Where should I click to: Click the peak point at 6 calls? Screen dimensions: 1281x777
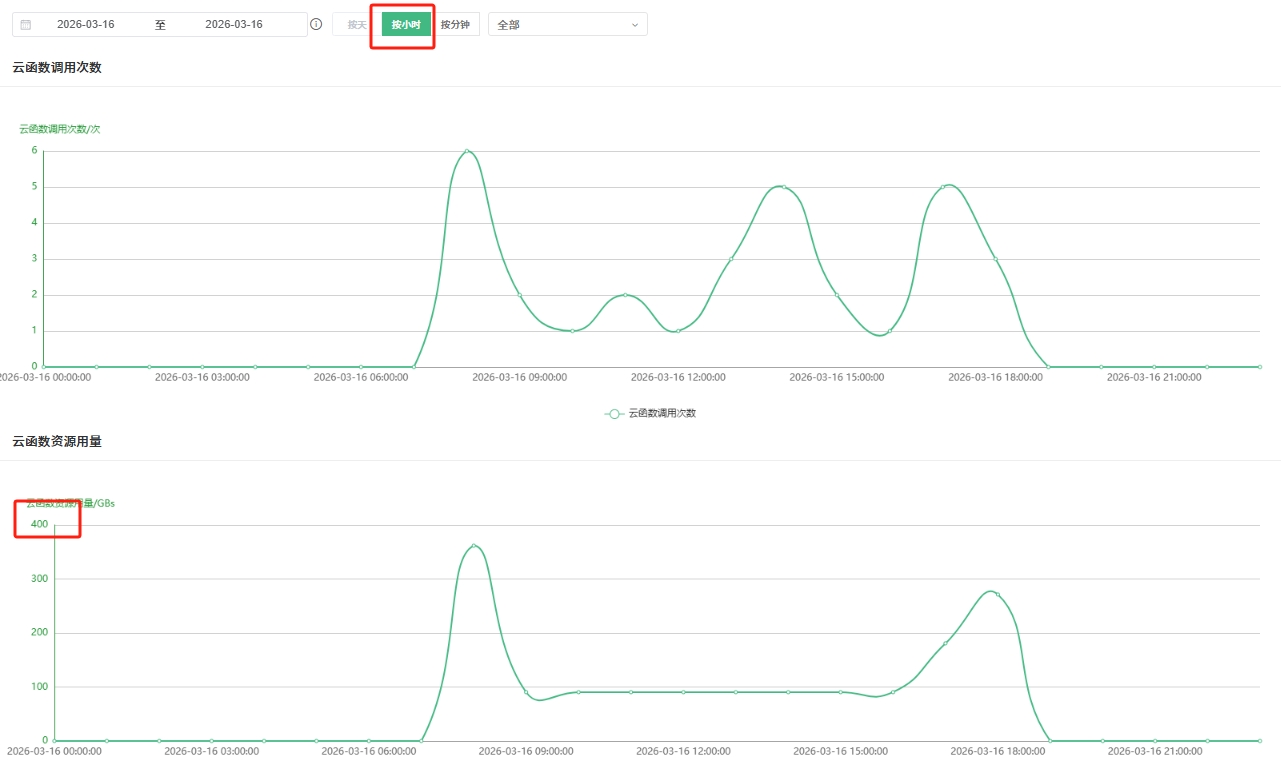tap(467, 151)
